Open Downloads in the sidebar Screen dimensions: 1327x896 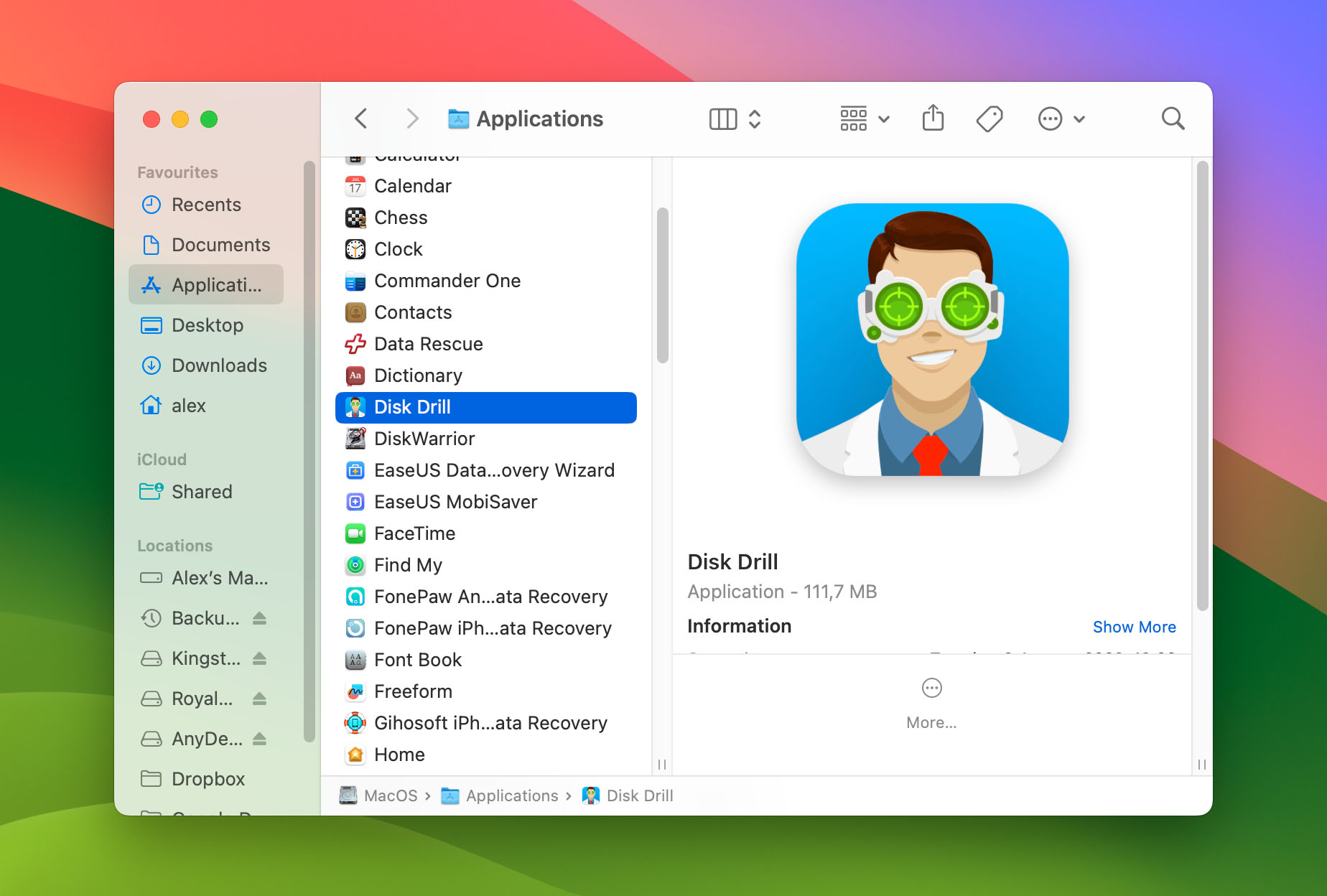pos(206,365)
